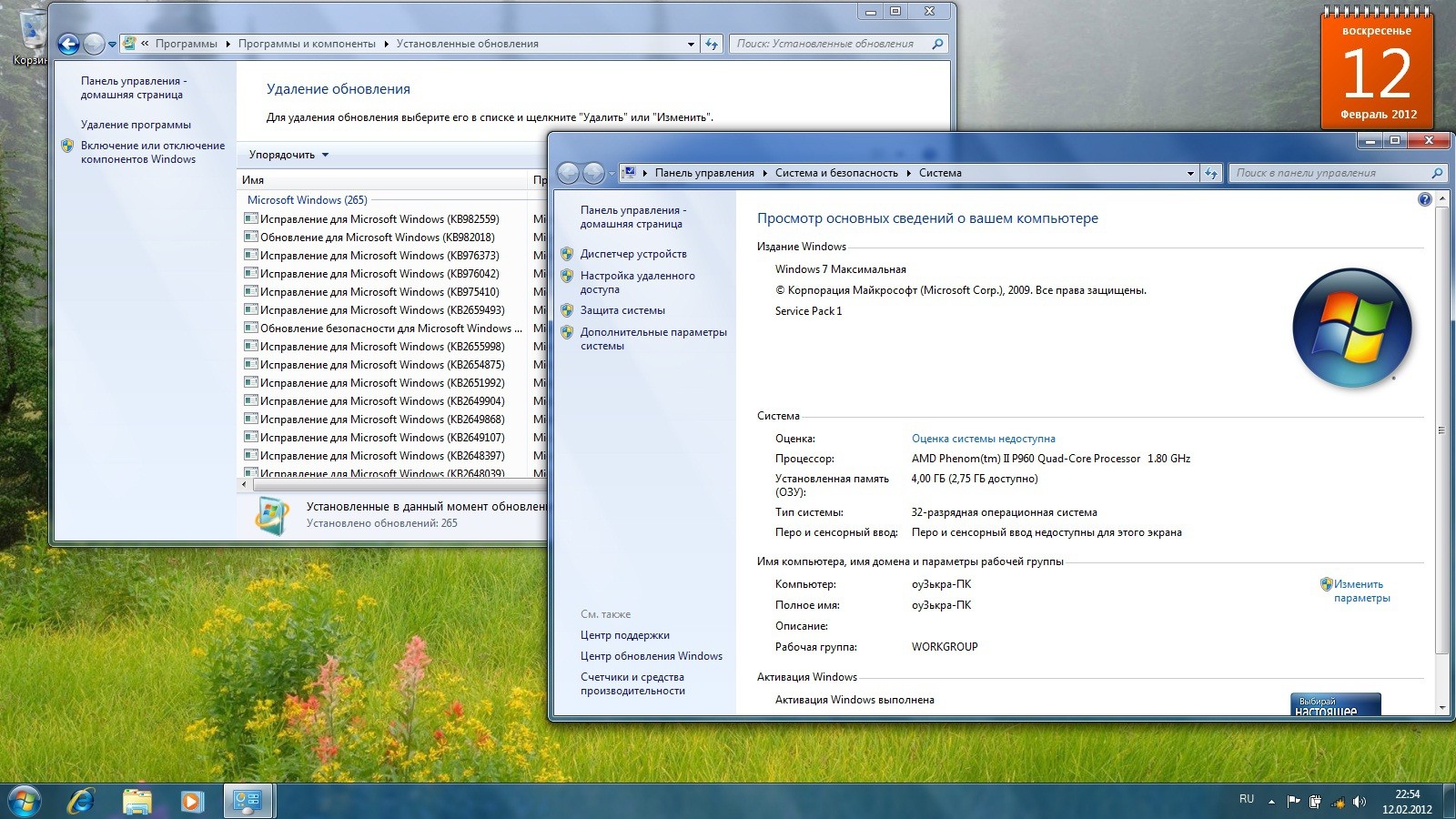Expand address history dropdown in System window
This screenshot has height=819, width=1456.
pyautogui.click(x=1190, y=173)
